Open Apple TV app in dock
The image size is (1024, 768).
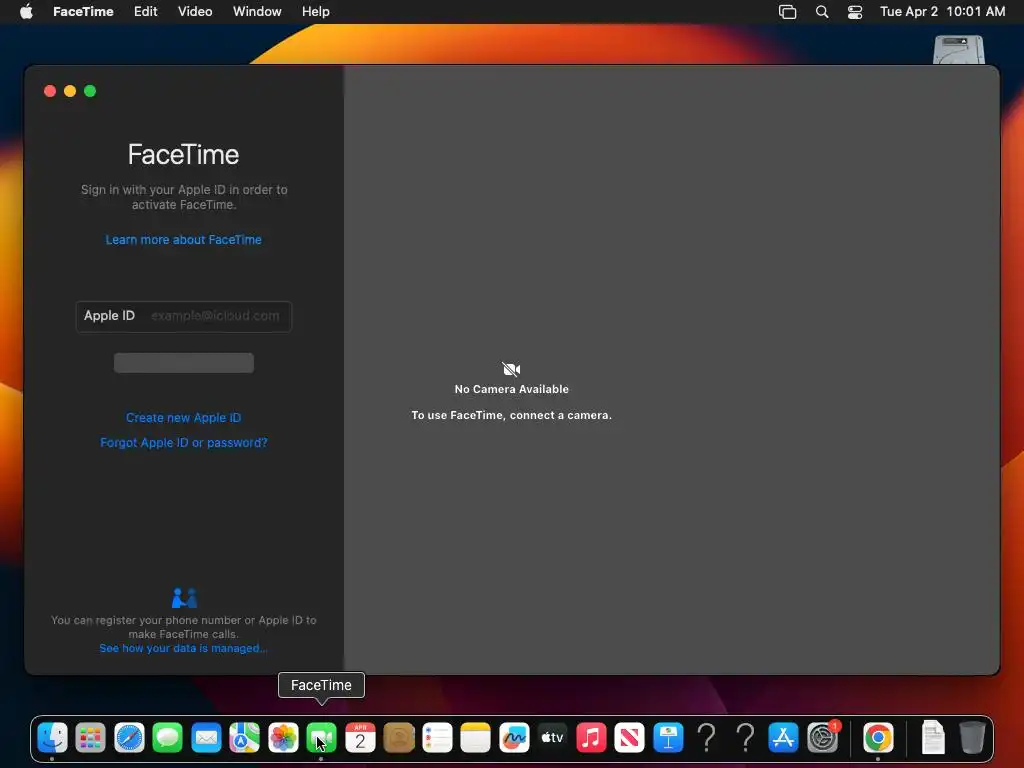[x=552, y=738]
